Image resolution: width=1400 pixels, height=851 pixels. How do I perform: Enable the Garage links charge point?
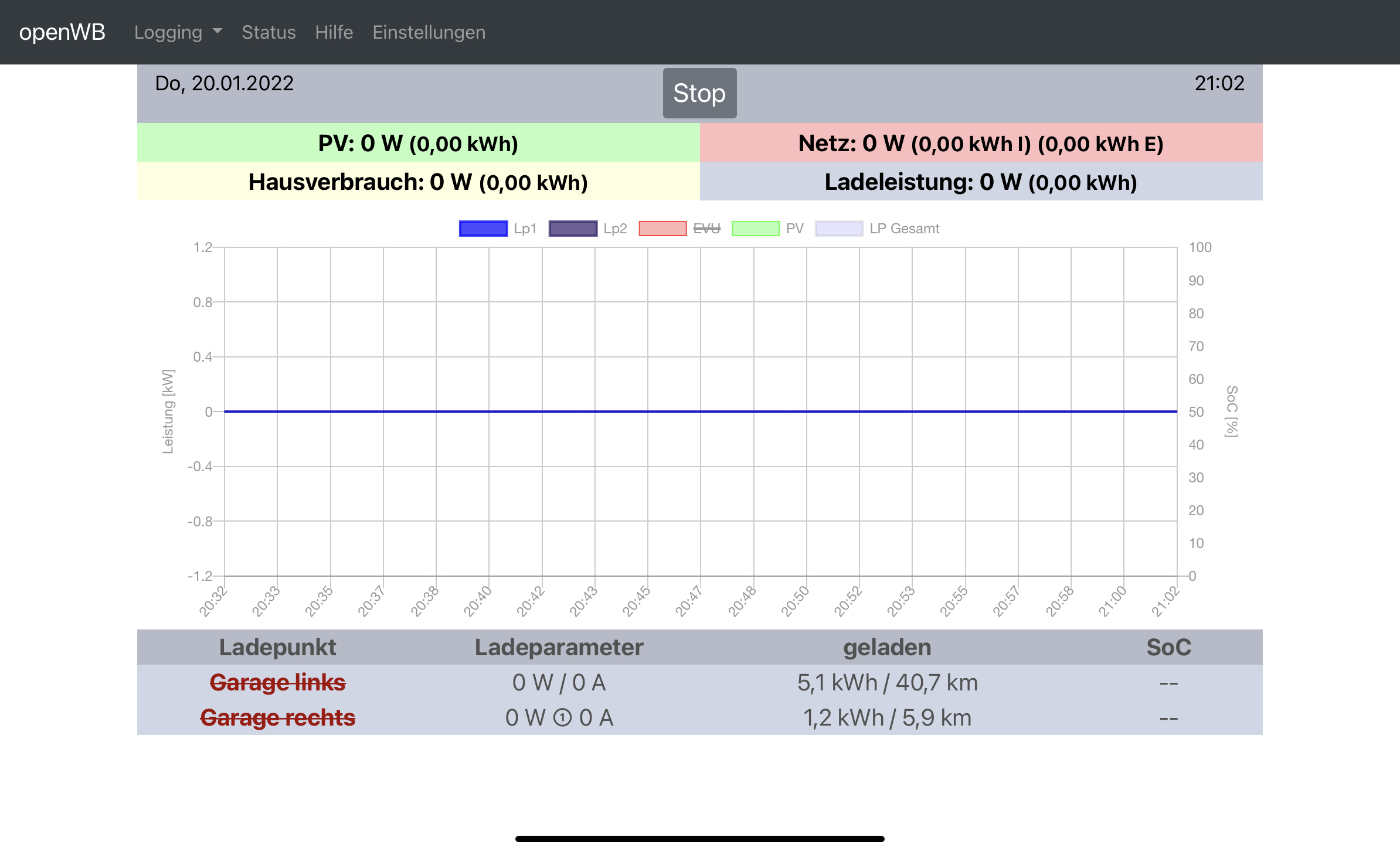click(277, 683)
